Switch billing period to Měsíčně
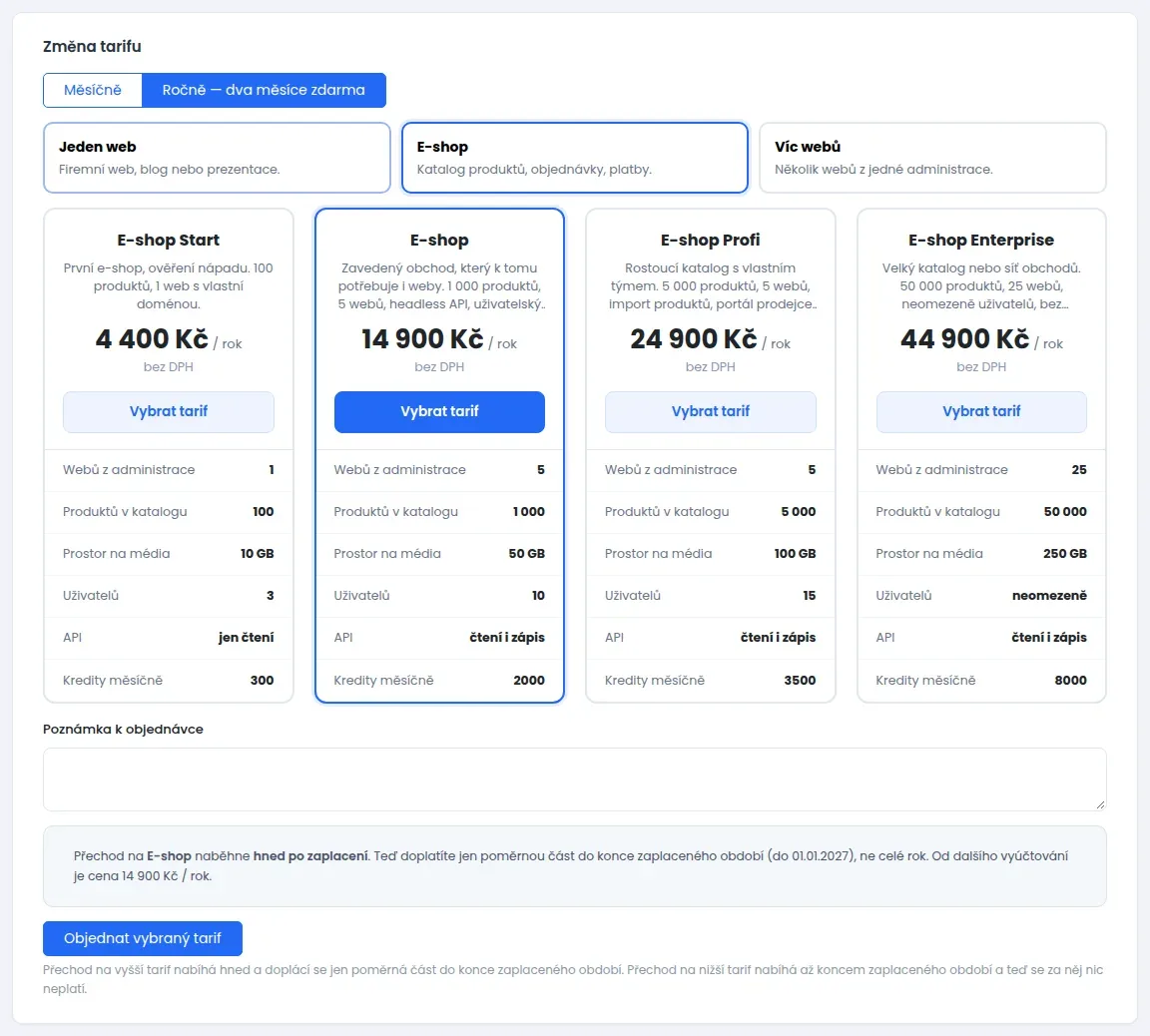This screenshot has width=1150, height=1036. [x=93, y=90]
